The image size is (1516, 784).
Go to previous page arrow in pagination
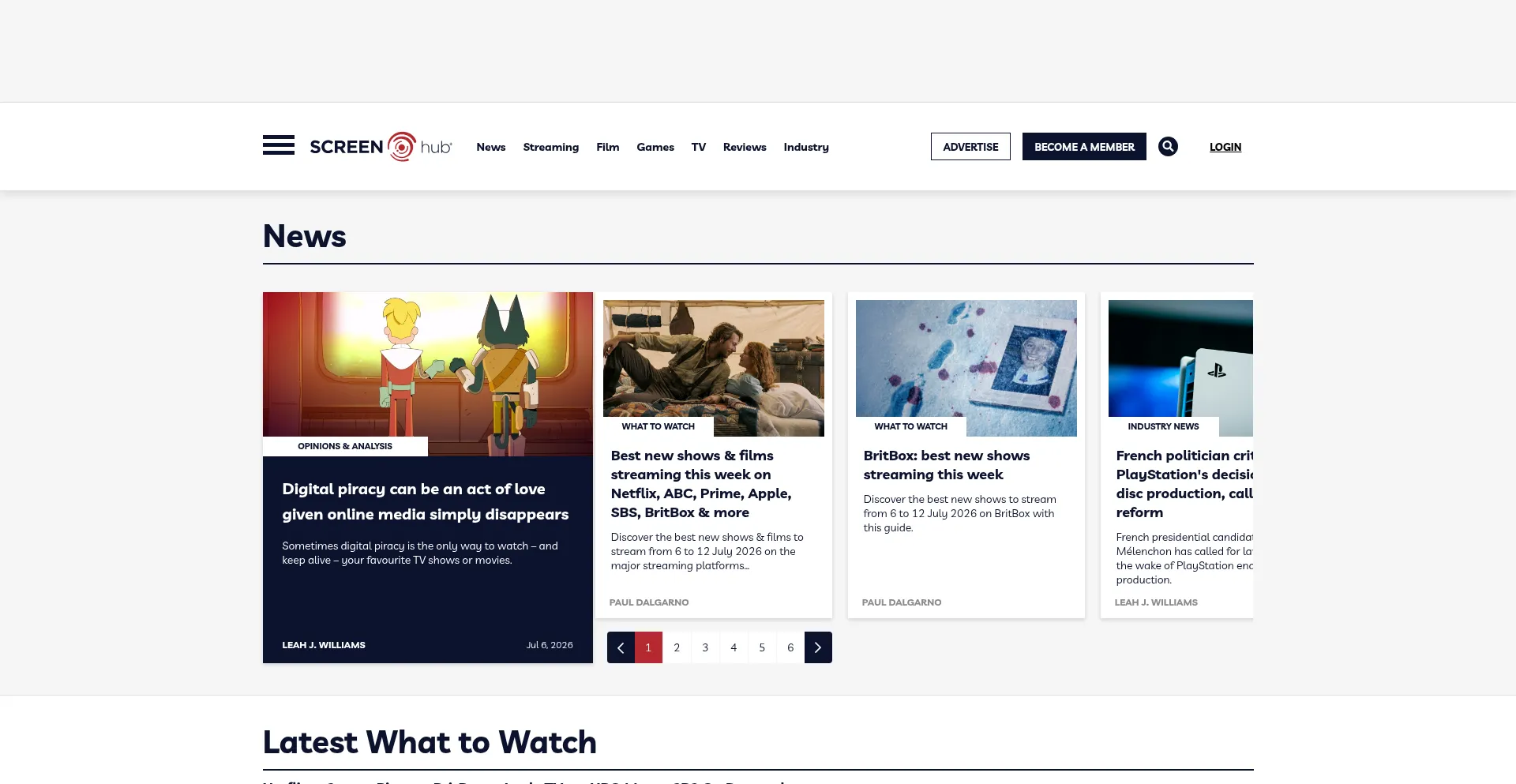[x=621, y=647]
